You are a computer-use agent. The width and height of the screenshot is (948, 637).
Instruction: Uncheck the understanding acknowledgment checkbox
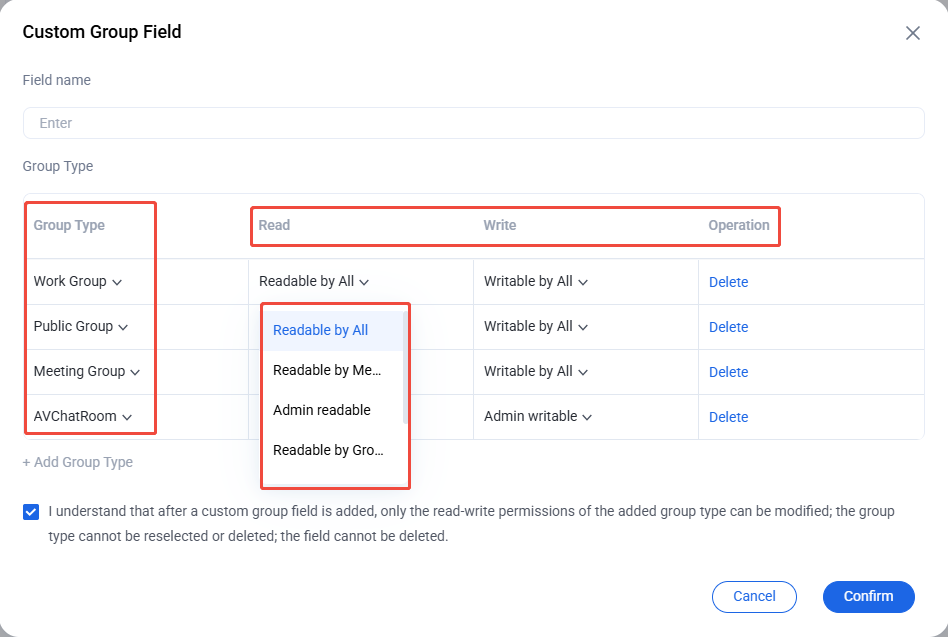(31, 512)
